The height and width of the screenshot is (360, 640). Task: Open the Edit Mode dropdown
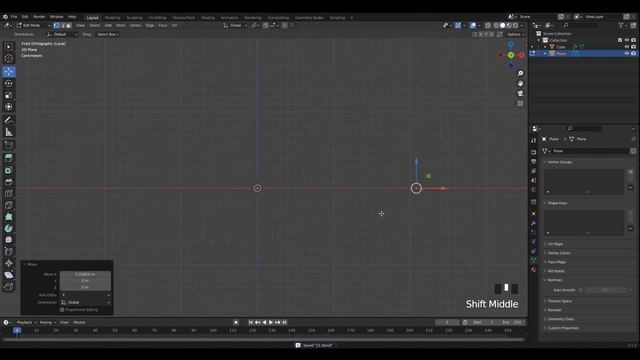click(33, 25)
